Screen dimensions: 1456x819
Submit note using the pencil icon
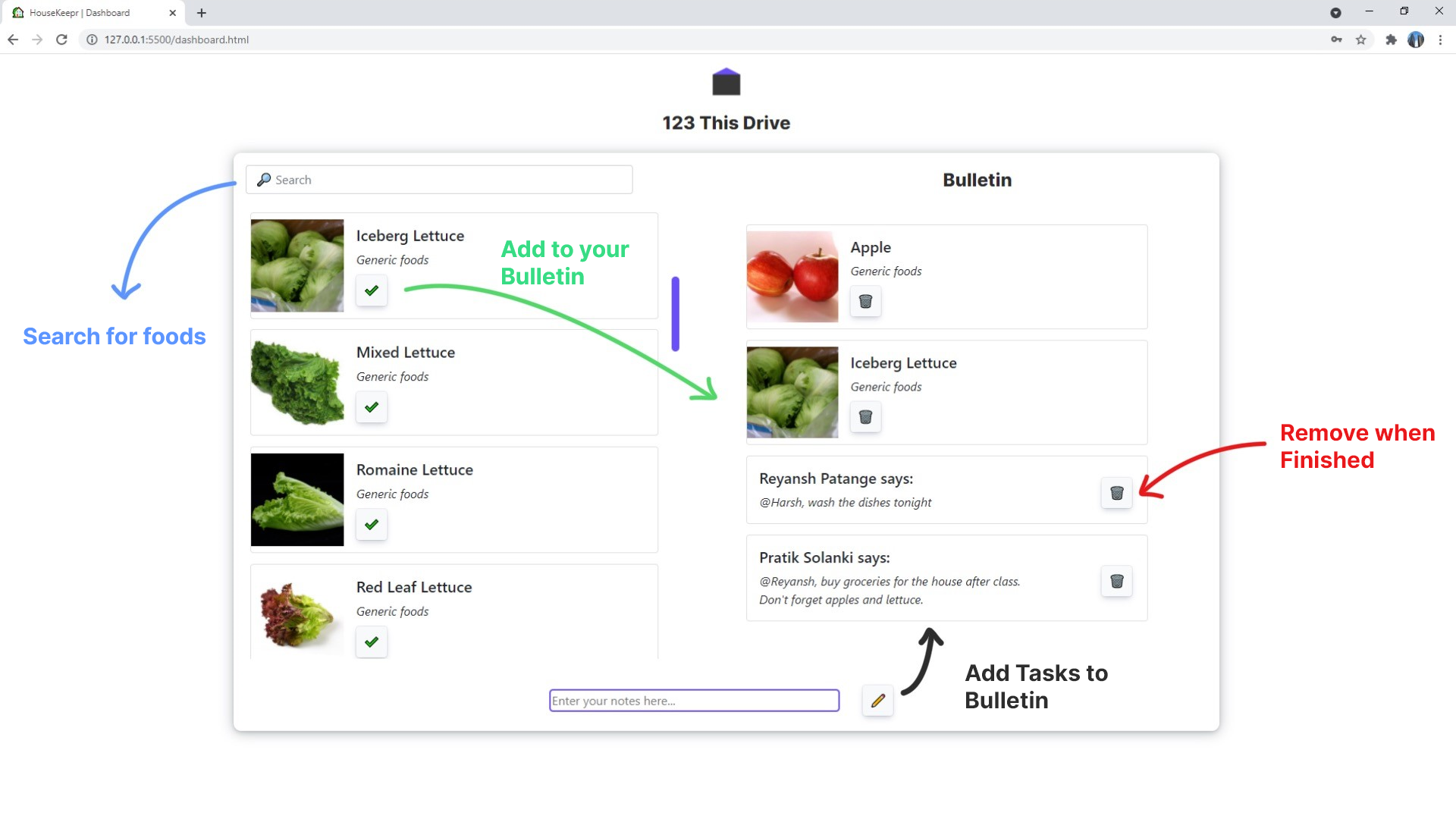[878, 701]
